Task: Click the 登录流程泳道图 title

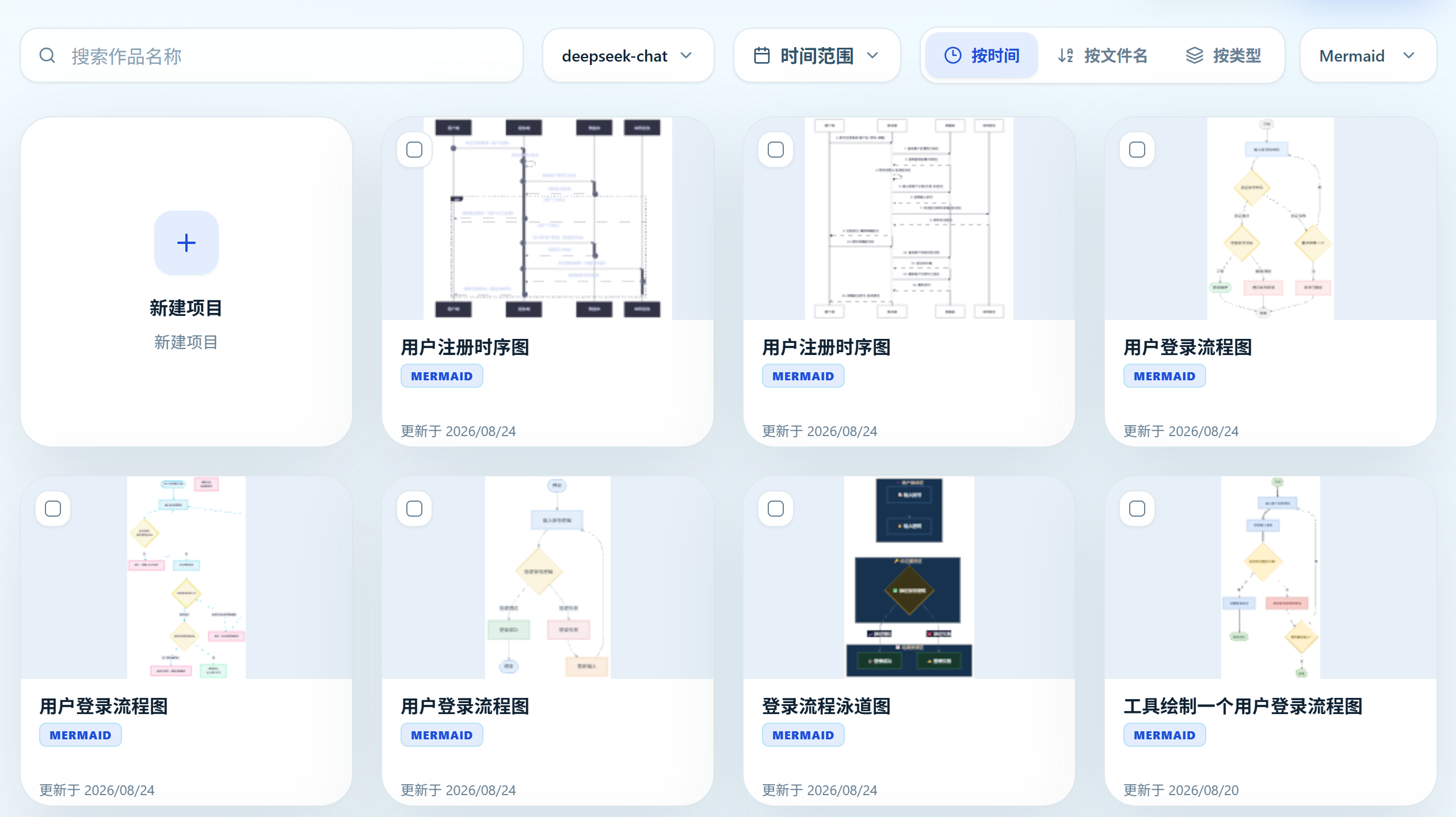Action: 826,707
